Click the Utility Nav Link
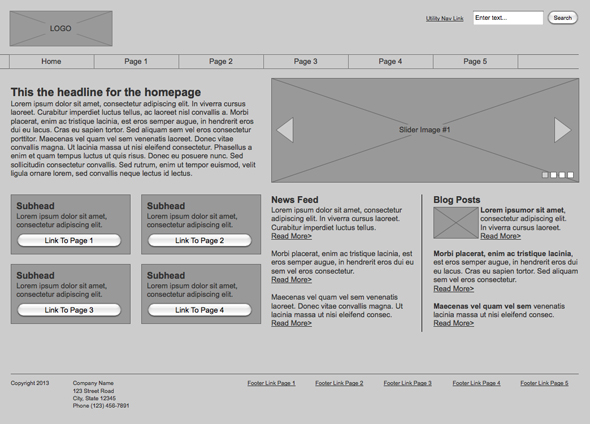This screenshot has width=590, height=424. [444, 18]
